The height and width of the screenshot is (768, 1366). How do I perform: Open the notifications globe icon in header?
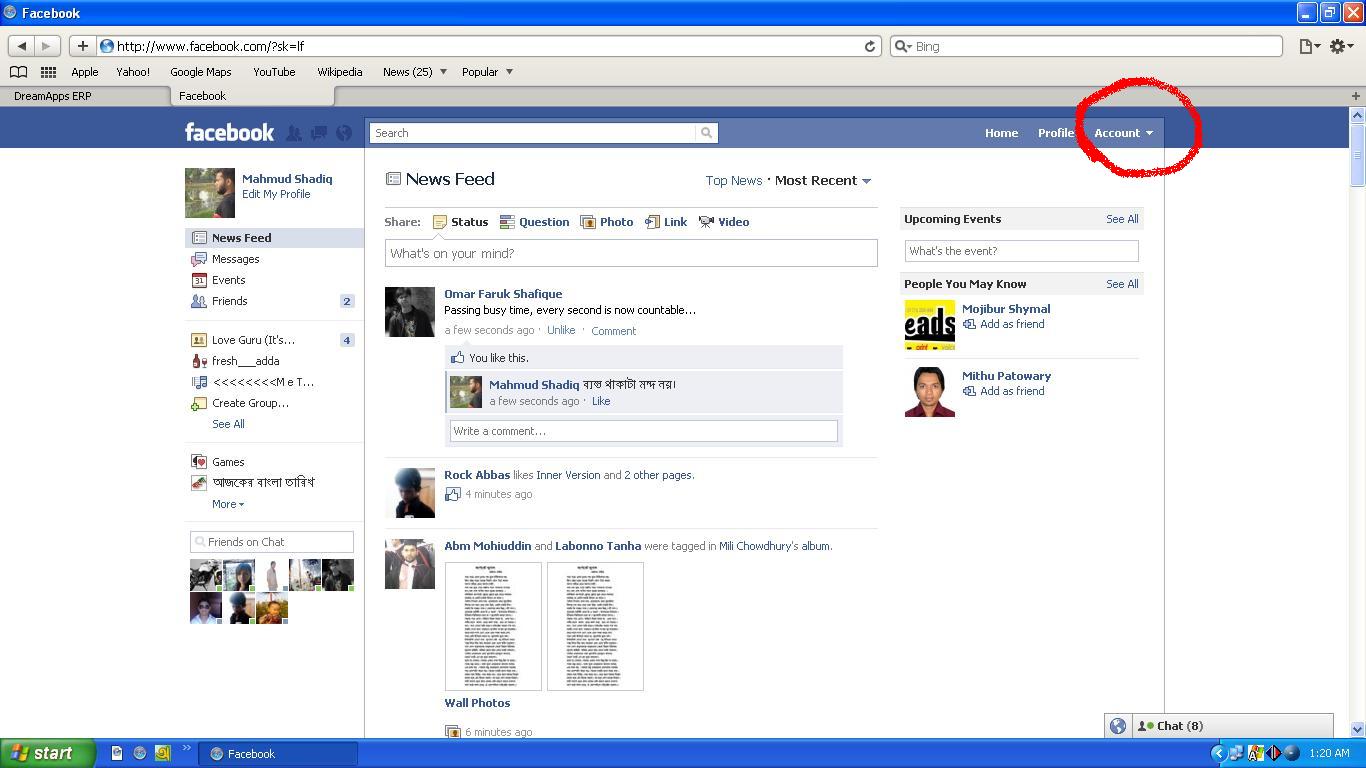(344, 133)
